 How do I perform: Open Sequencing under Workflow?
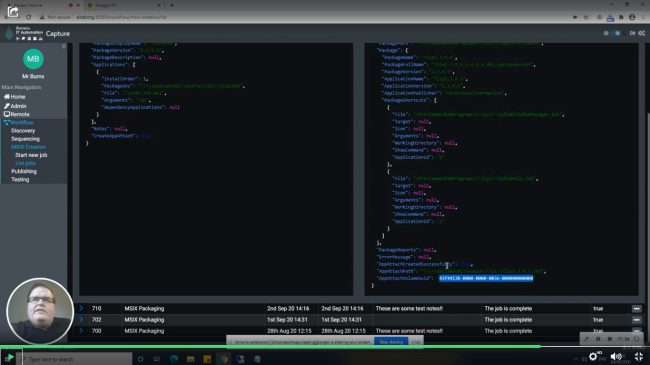tap(25, 139)
